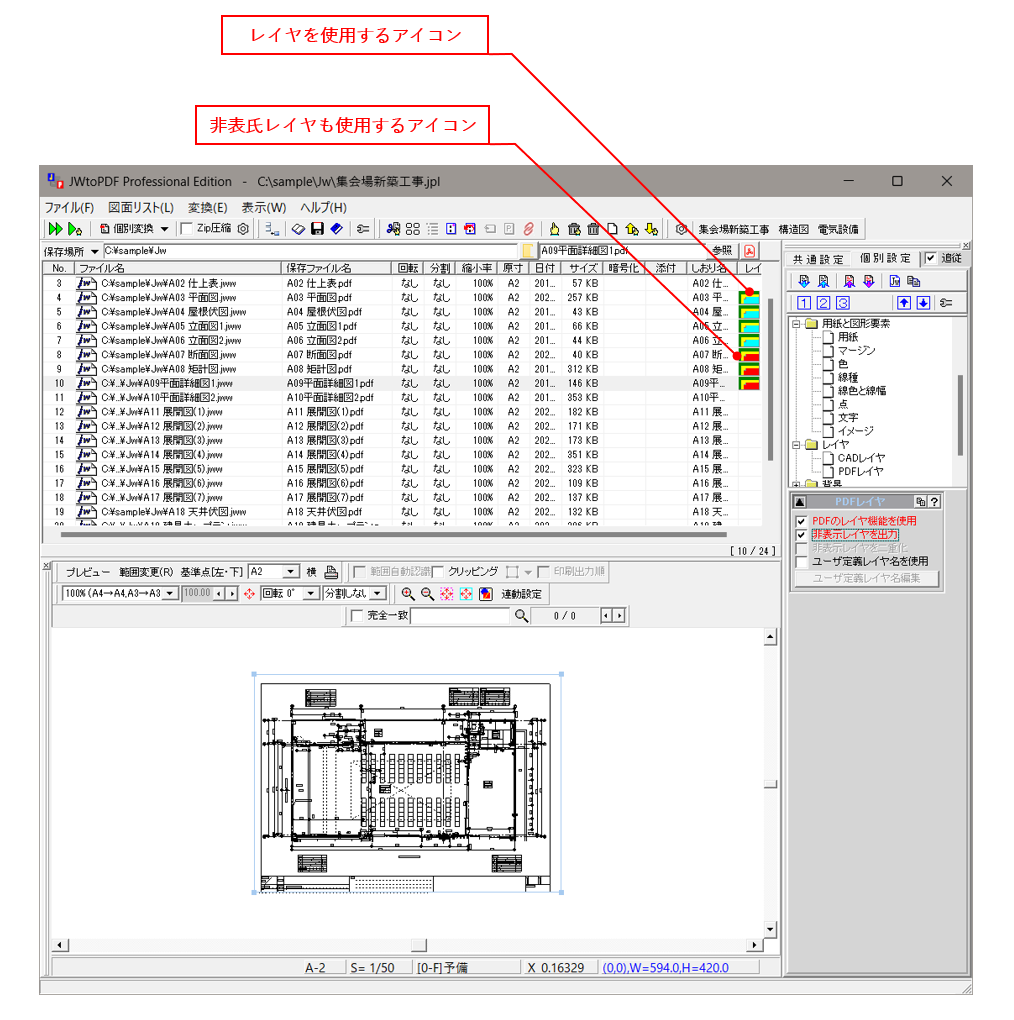Enable the Zip圧縮 checkbox
Screen dimensions: 1014x1020
pyautogui.click(x=187, y=229)
